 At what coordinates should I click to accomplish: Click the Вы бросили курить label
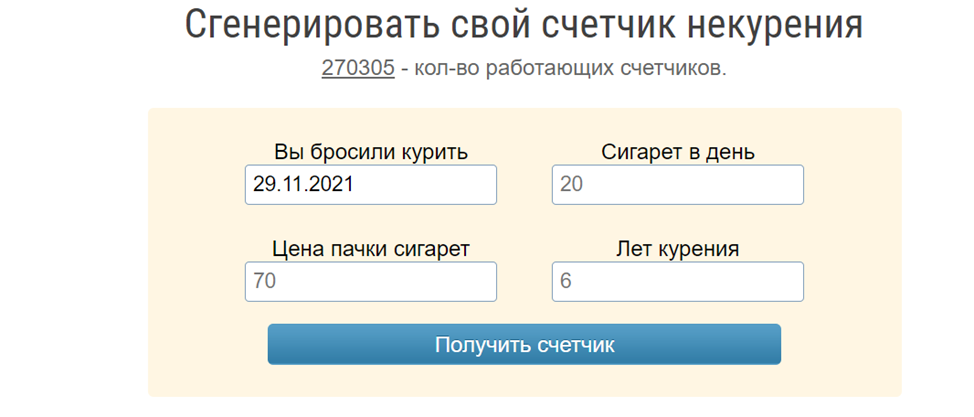click(x=370, y=152)
